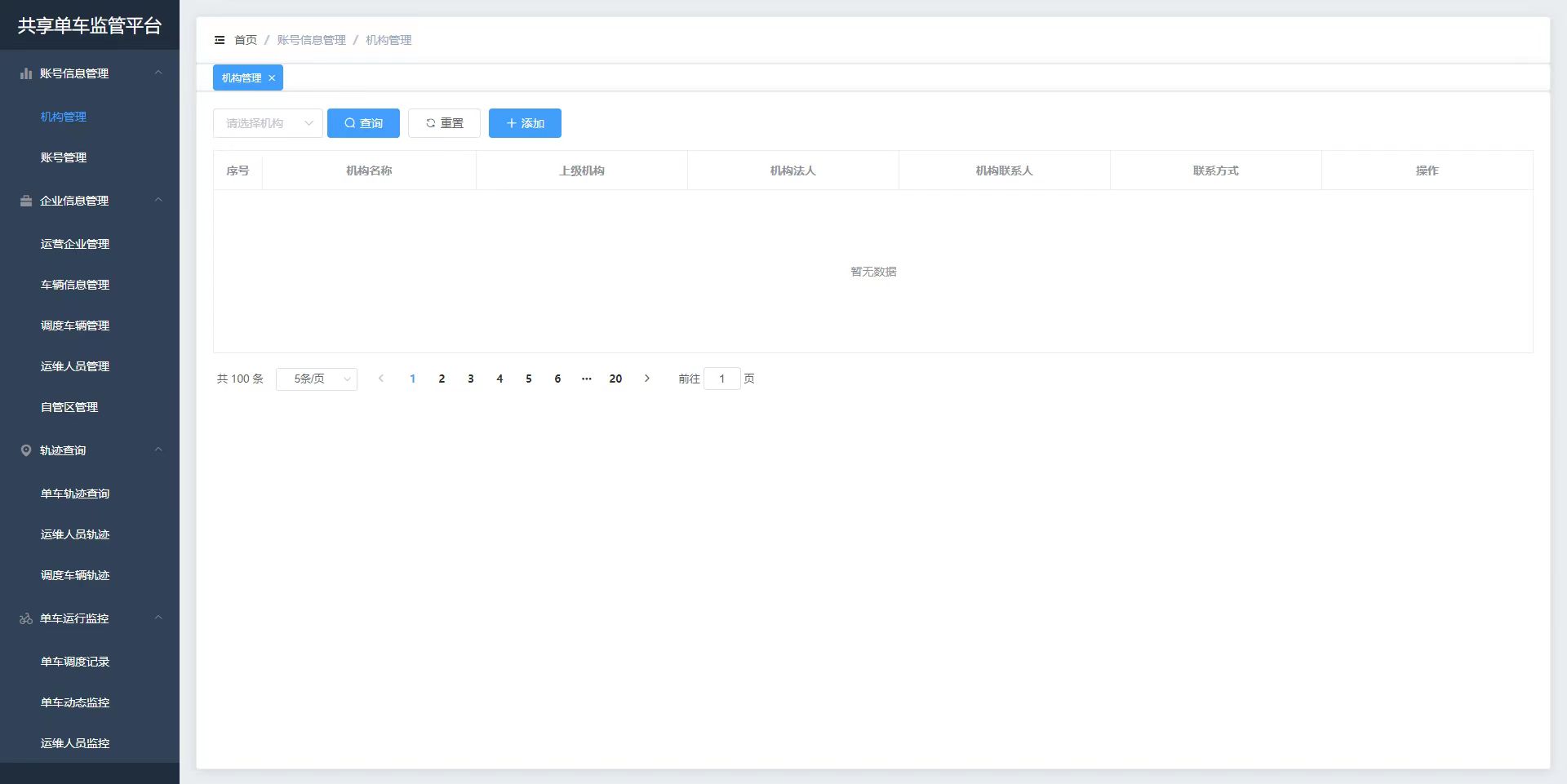The height and width of the screenshot is (784, 1567).
Task: Collapse the 轨迹查询 menu section
Action: point(158,450)
